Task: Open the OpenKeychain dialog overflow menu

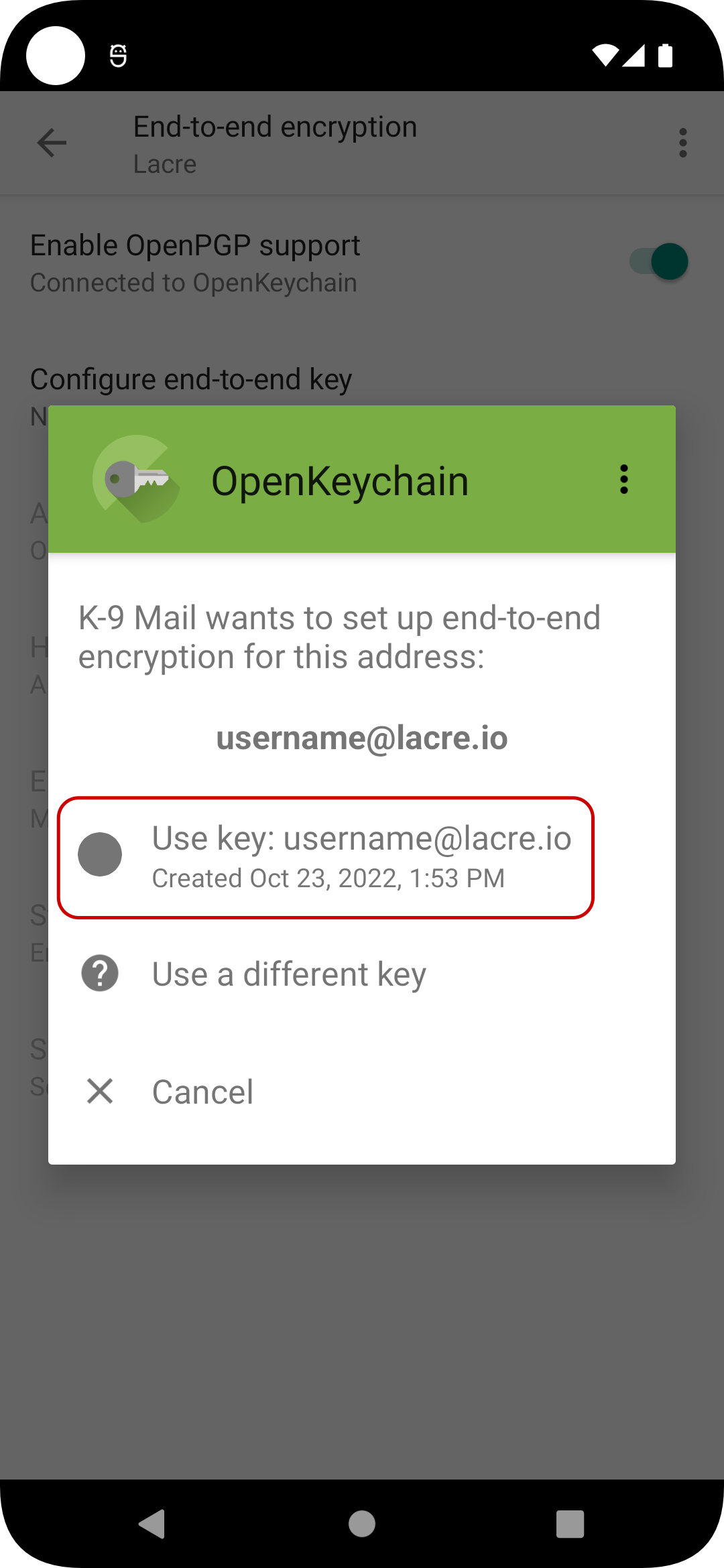Action: point(624,480)
